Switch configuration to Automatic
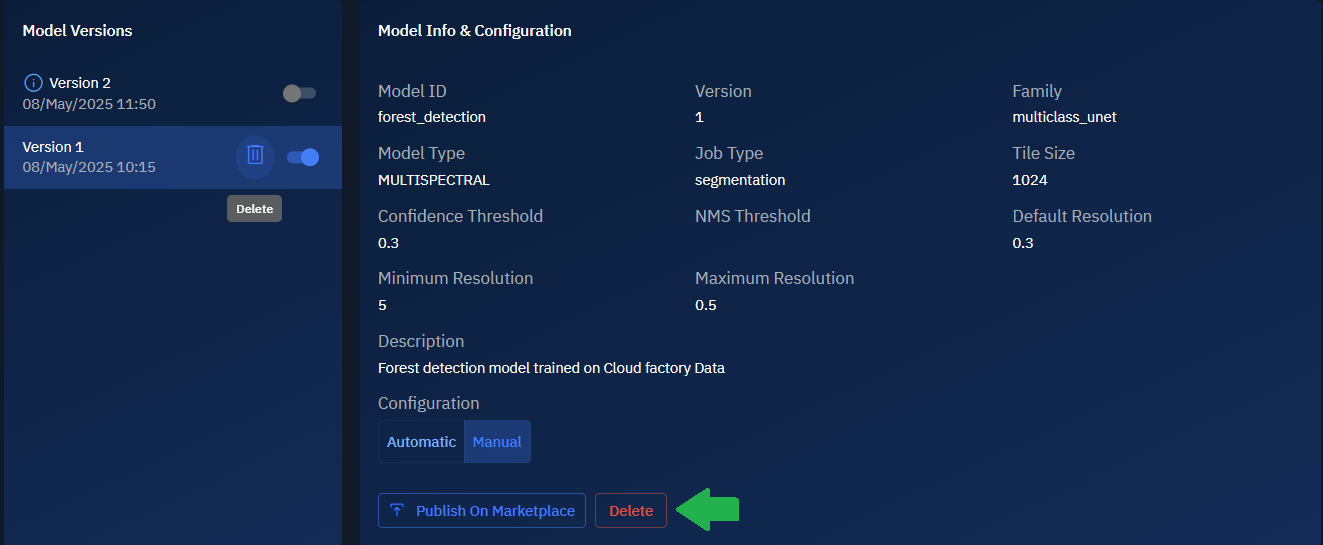This screenshot has height=545, width=1323. (x=421, y=442)
